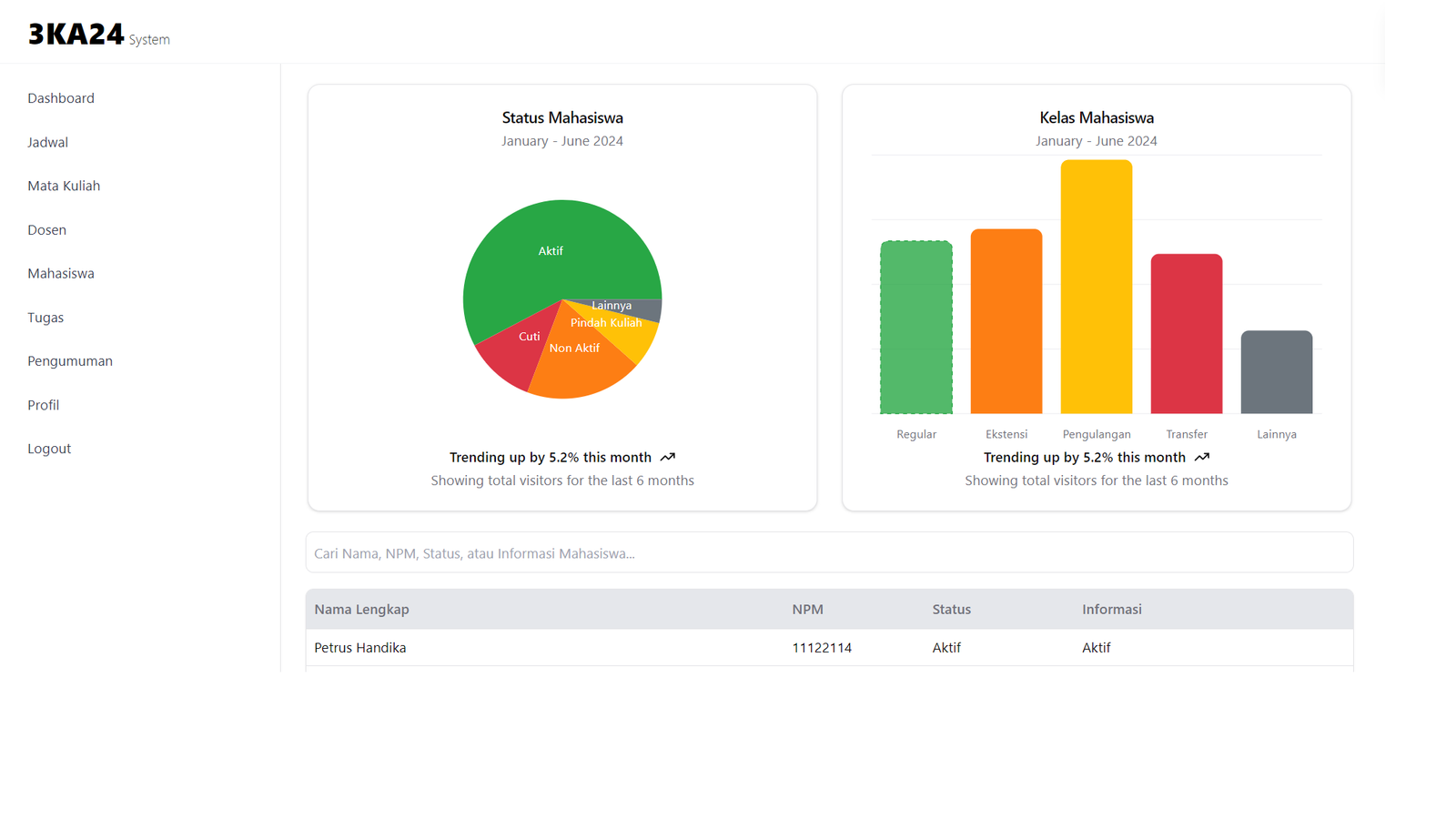The height and width of the screenshot is (819, 1456).
Task: Click the Ekstensi axis label
Action: (x=1006, y=434)
